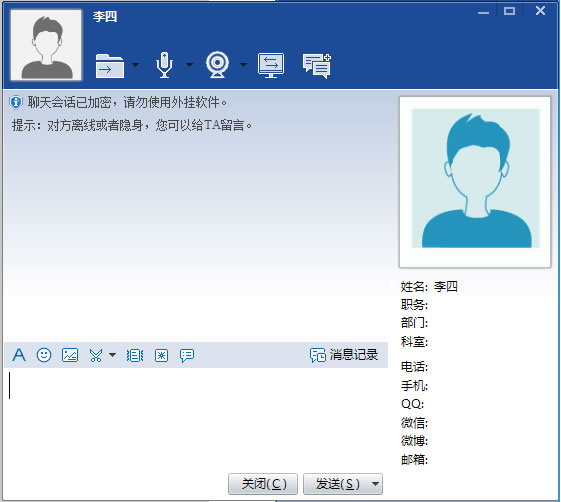Open quick reply speech bubble icon
561x502 pixels.
pyautogui.click(x=187, y=356)
